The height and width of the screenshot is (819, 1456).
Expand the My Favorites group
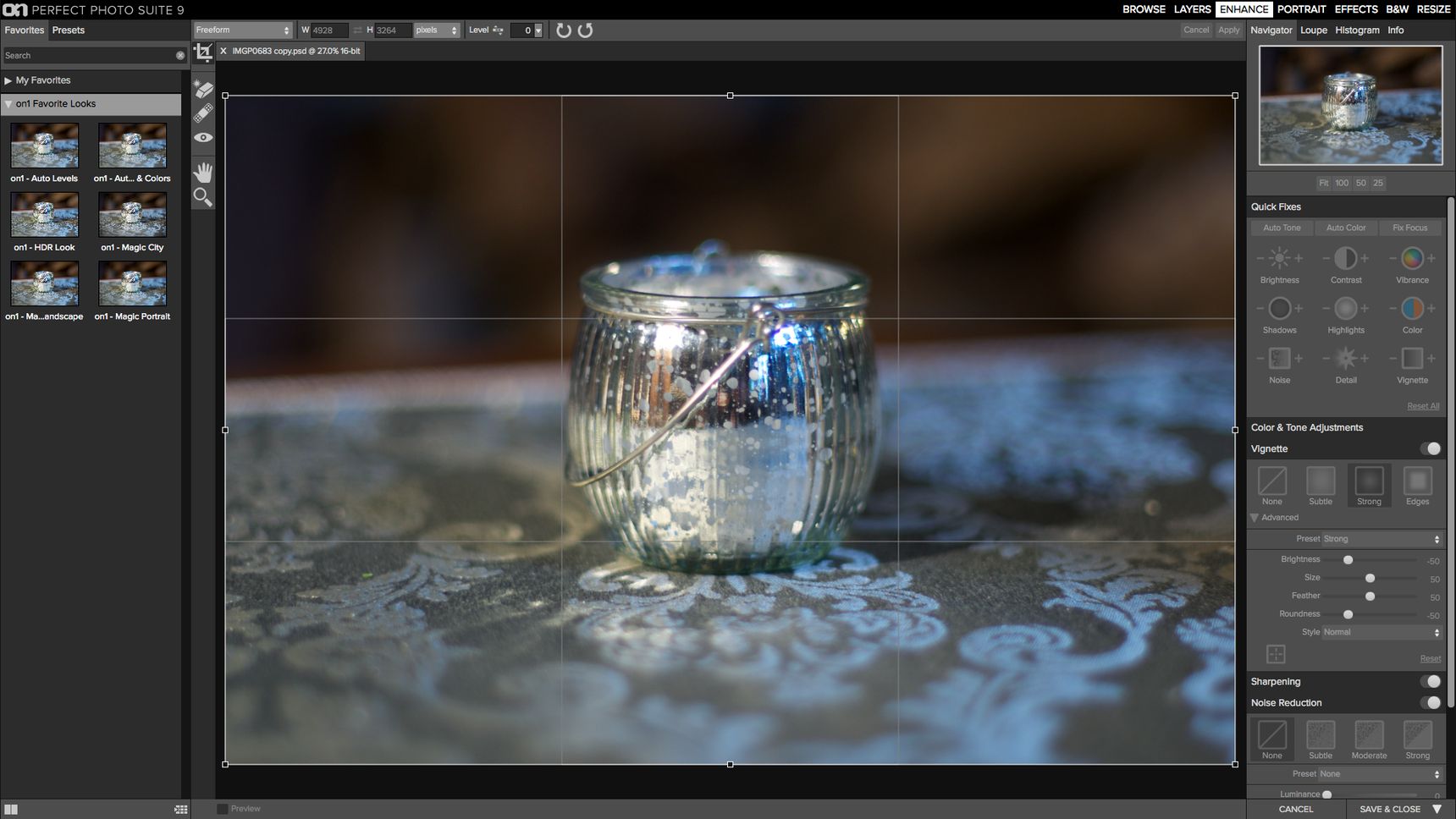(x=8, y=81)
